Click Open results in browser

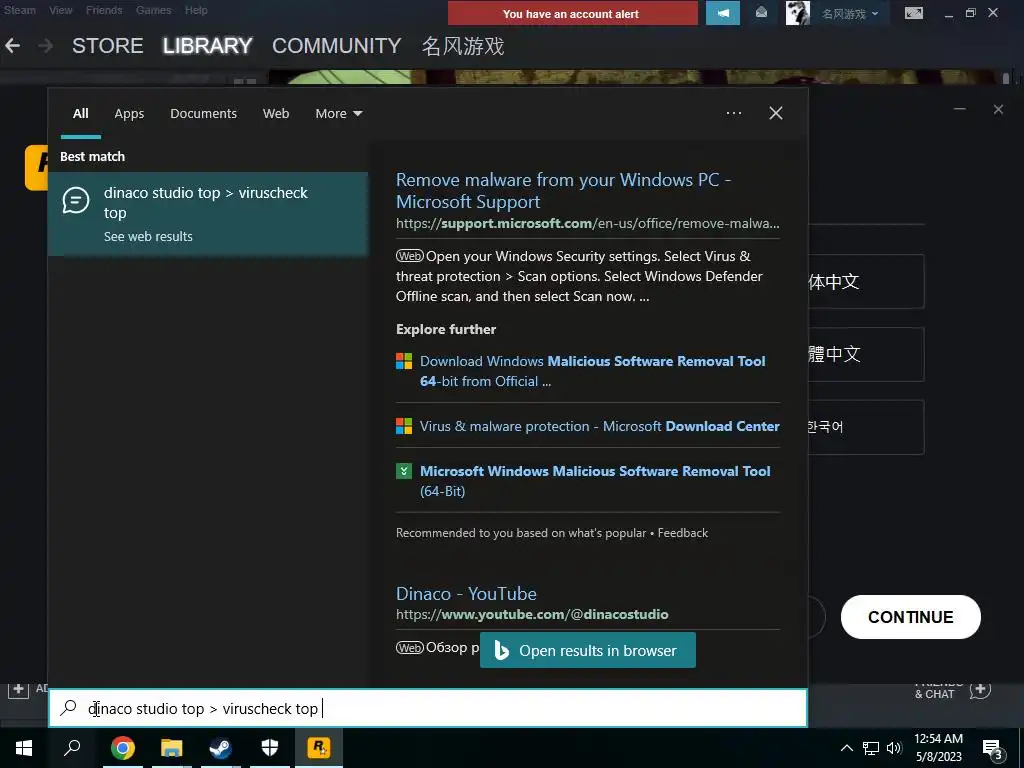pos(588,650)
